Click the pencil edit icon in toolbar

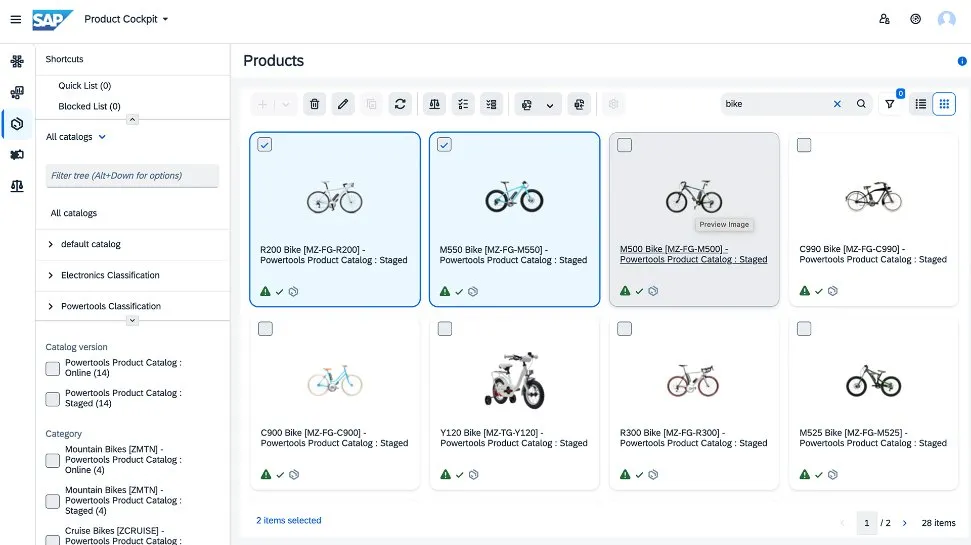pos(343,104)
